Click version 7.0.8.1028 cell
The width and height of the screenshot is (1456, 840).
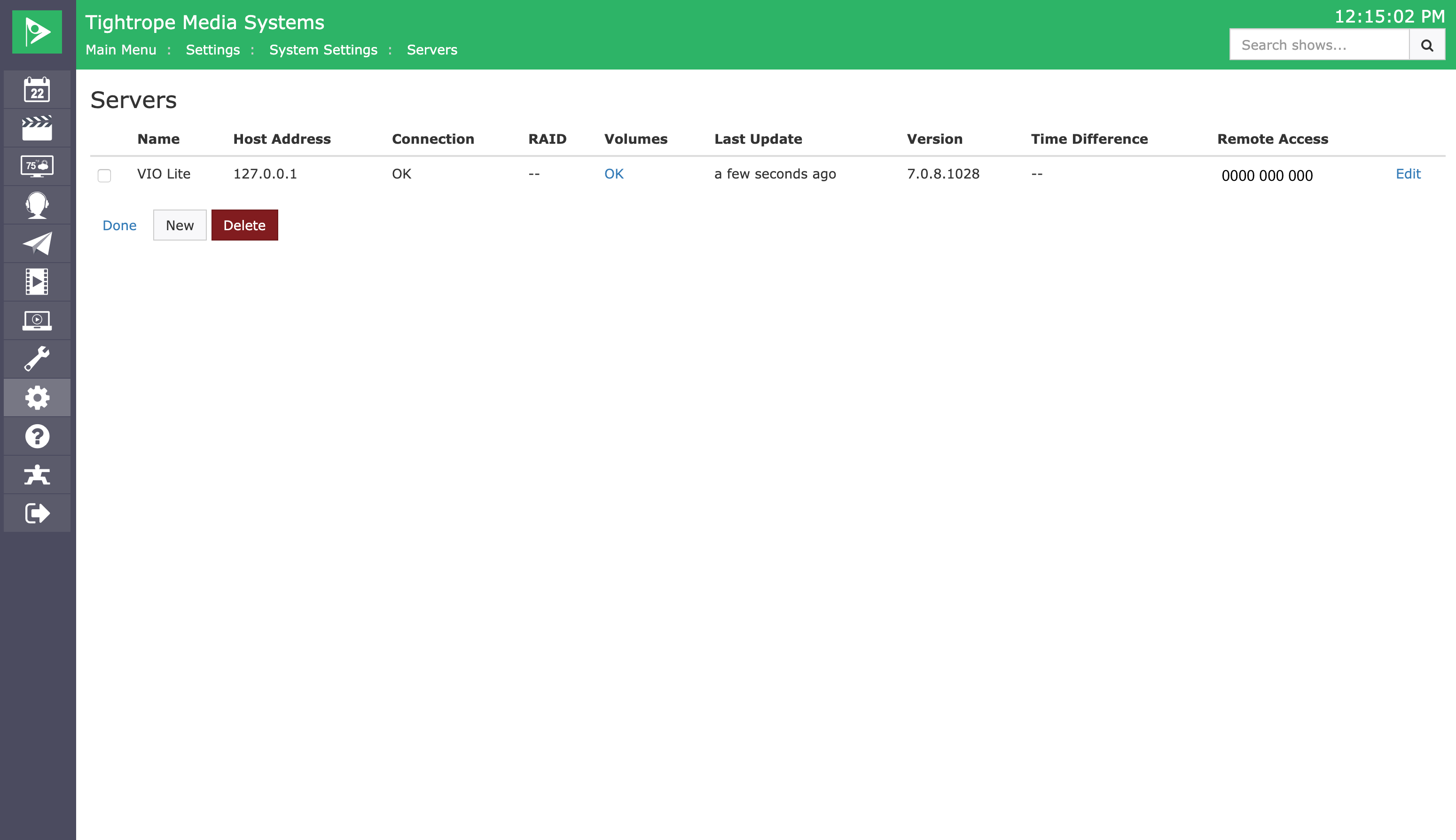[943, 174]
